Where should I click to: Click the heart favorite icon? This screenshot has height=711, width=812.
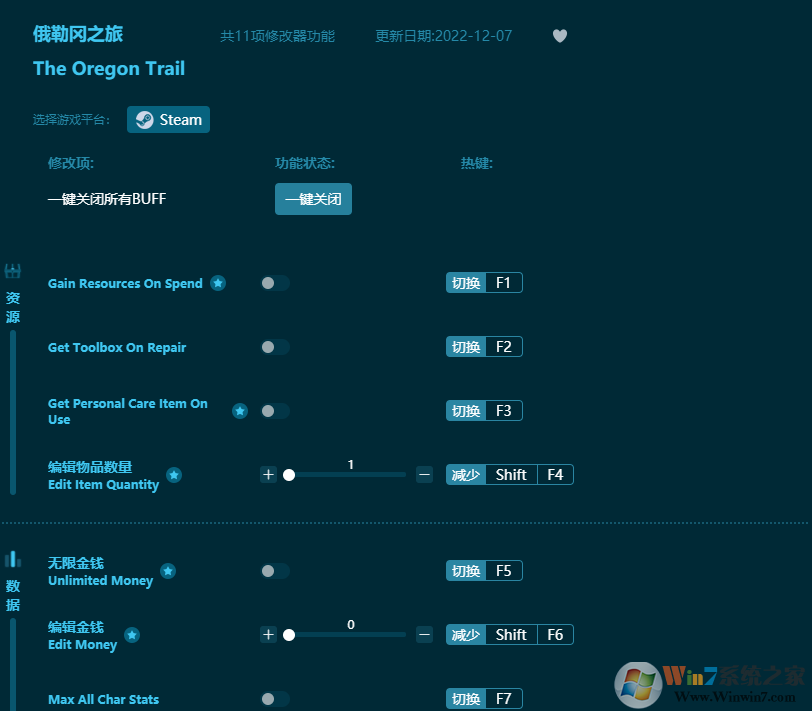559,36
